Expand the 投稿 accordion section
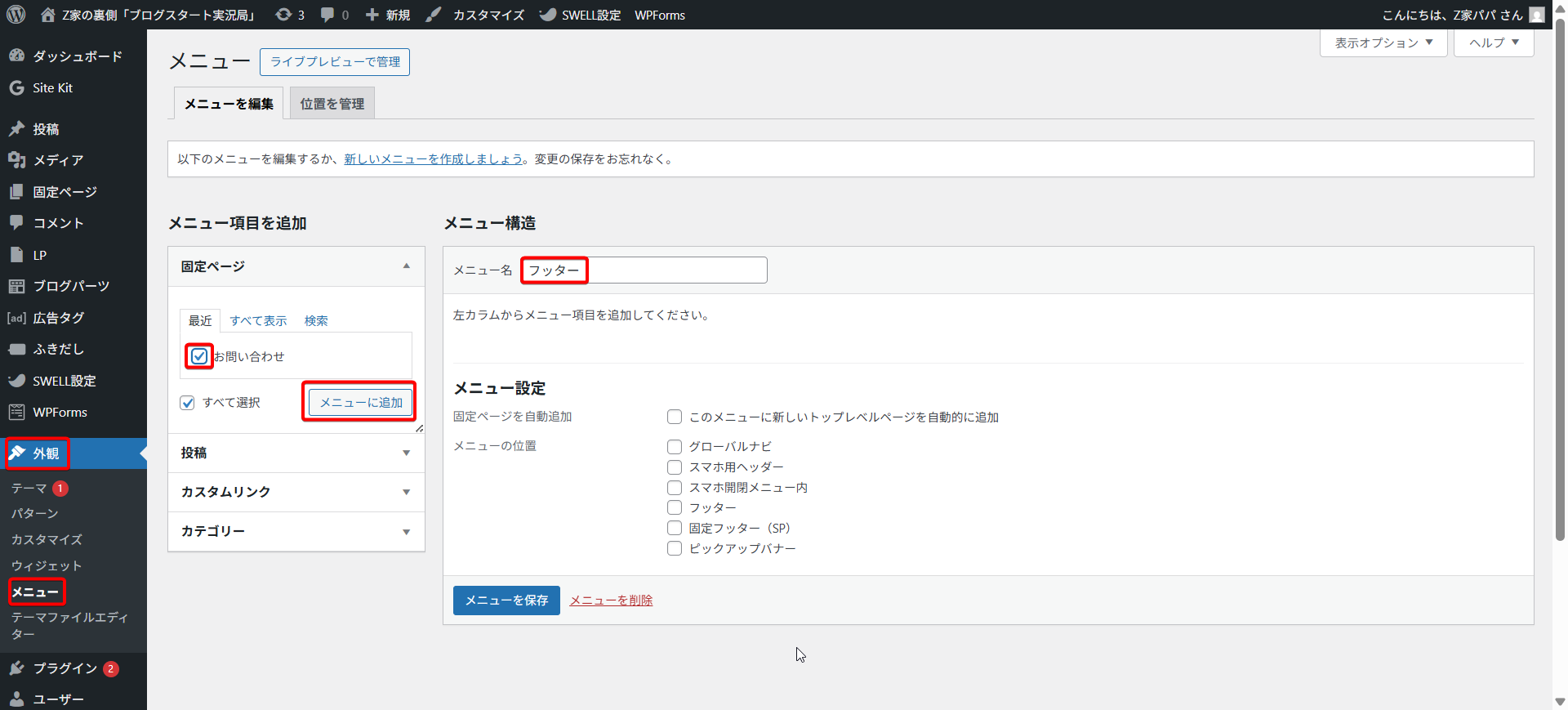Image resolution: width=1568 pixels, height=710 pixels. coord(296,453)
